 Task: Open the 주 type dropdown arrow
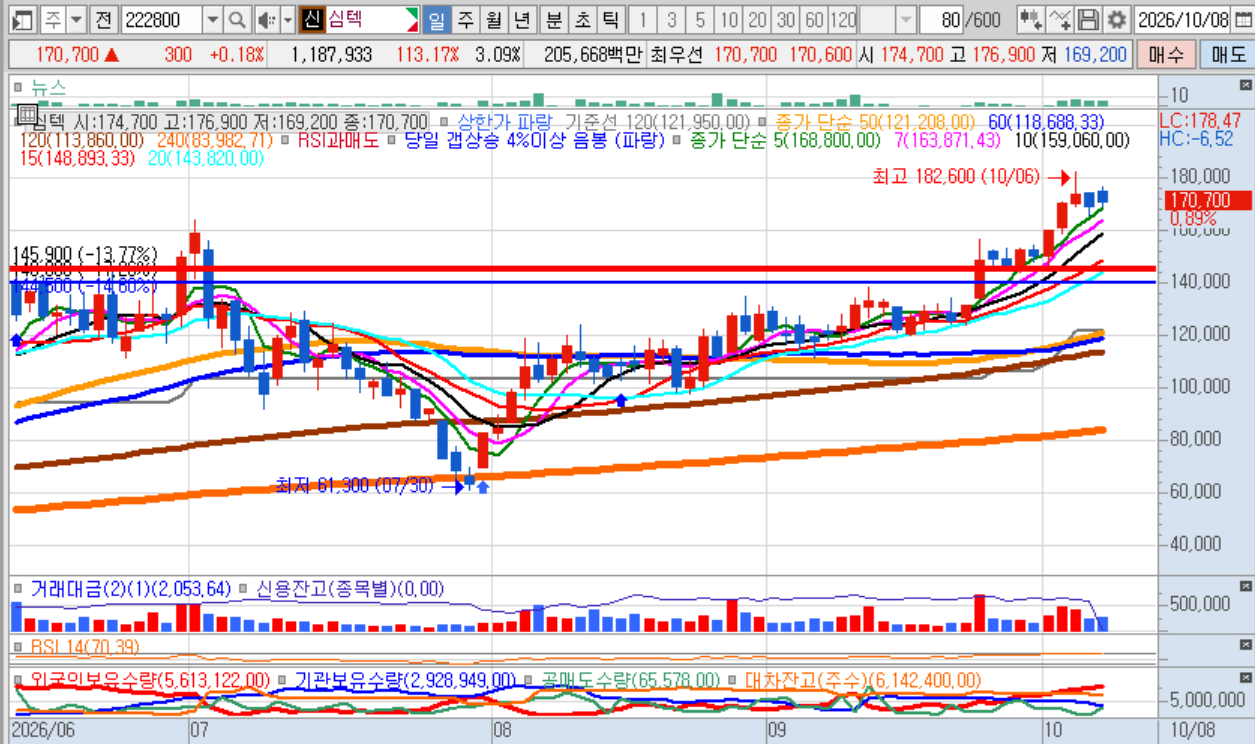(x=76, y=19)
